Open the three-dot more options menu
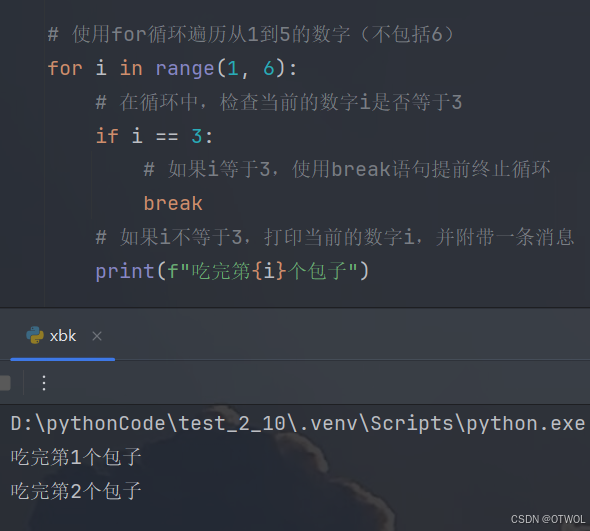Screen dimensions: 590x531 (44, 383)
